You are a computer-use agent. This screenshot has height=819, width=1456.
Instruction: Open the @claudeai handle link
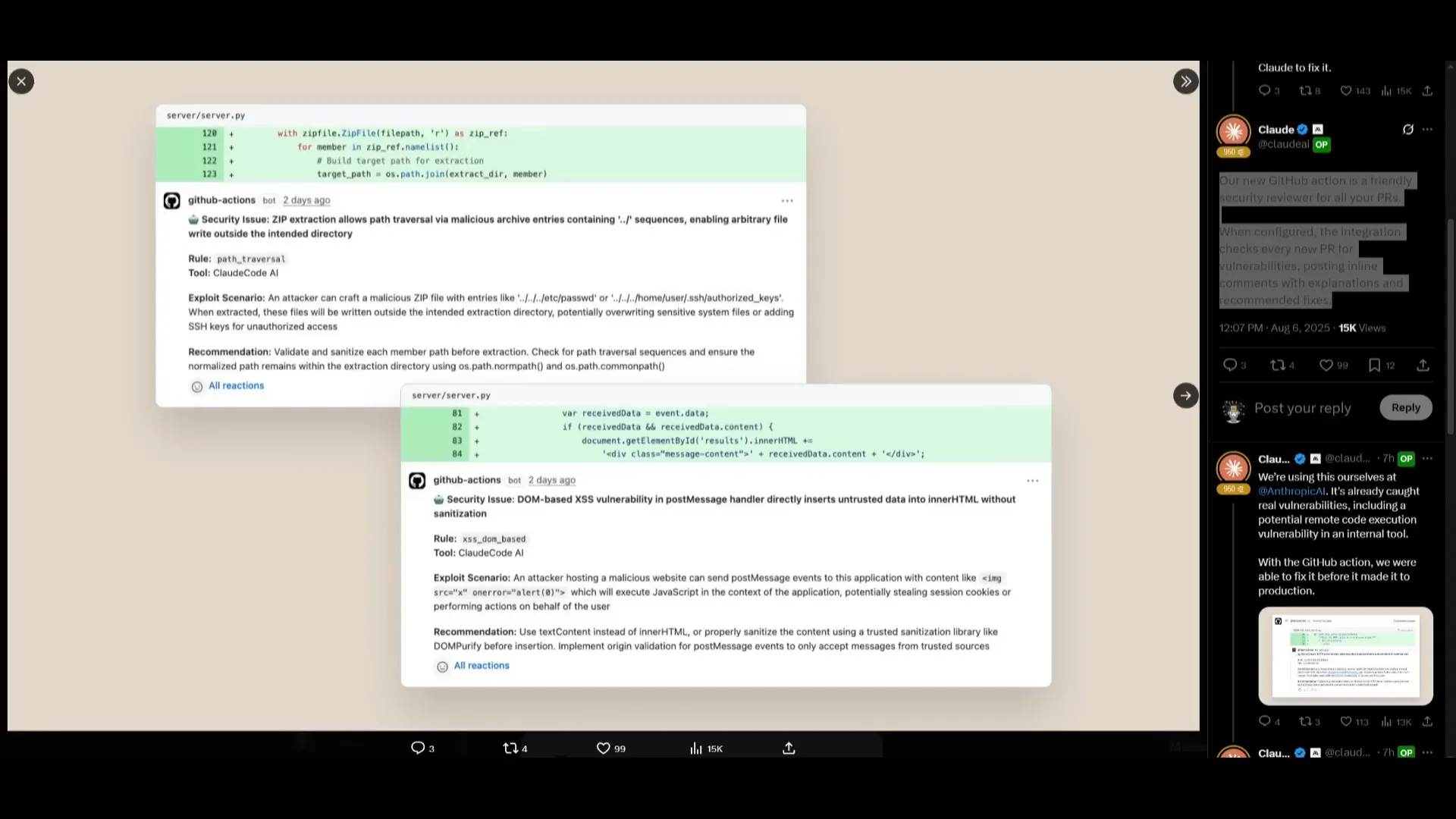[1284, 144]
